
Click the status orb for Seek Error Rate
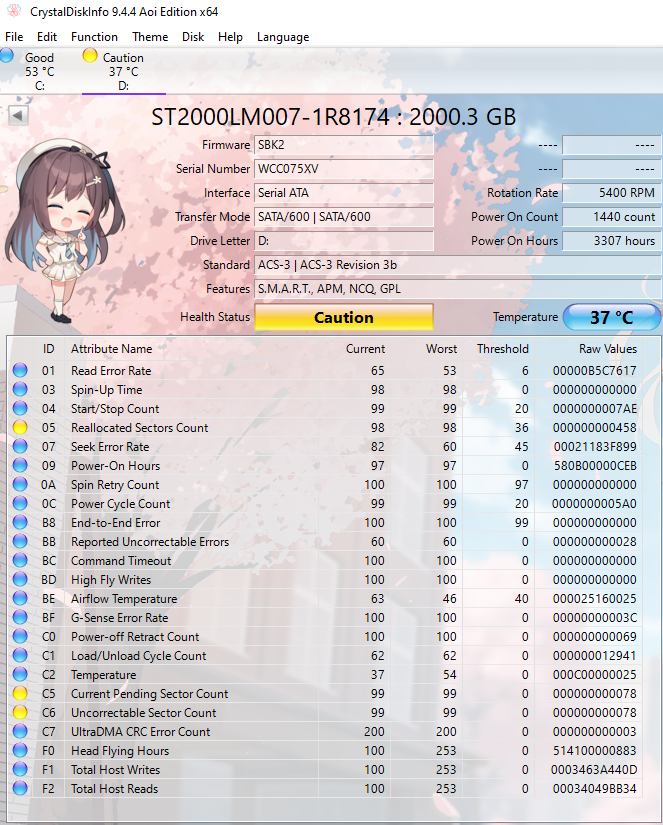point(20,446)
